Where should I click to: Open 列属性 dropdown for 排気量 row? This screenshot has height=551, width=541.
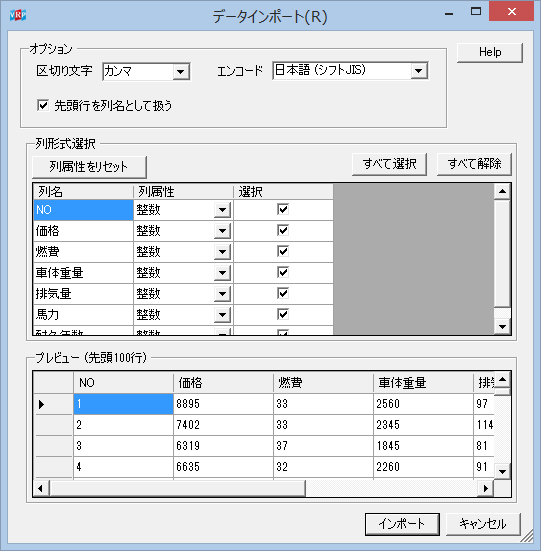click(222, 294)
